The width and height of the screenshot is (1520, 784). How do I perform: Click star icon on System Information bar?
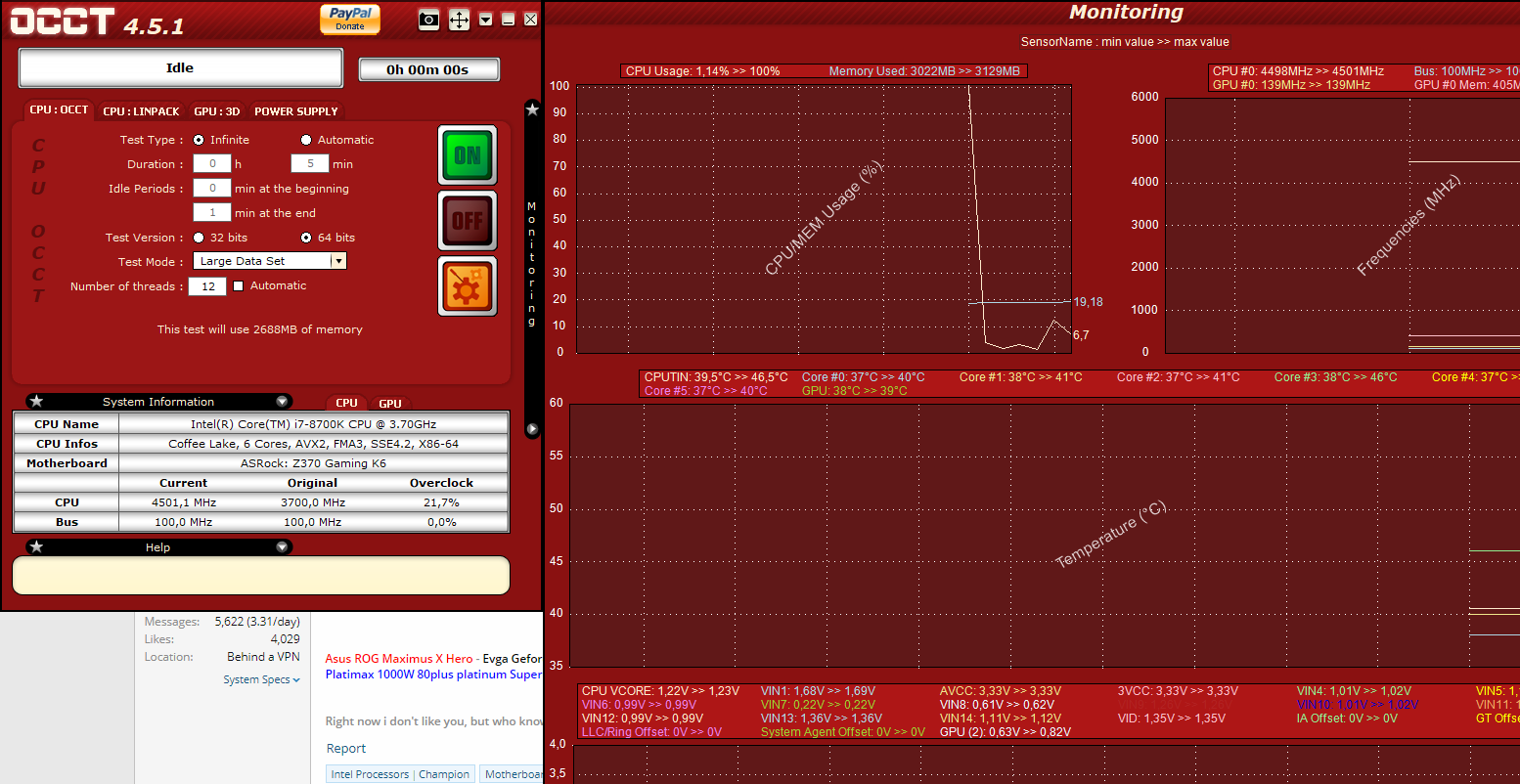tap(37, 401)
